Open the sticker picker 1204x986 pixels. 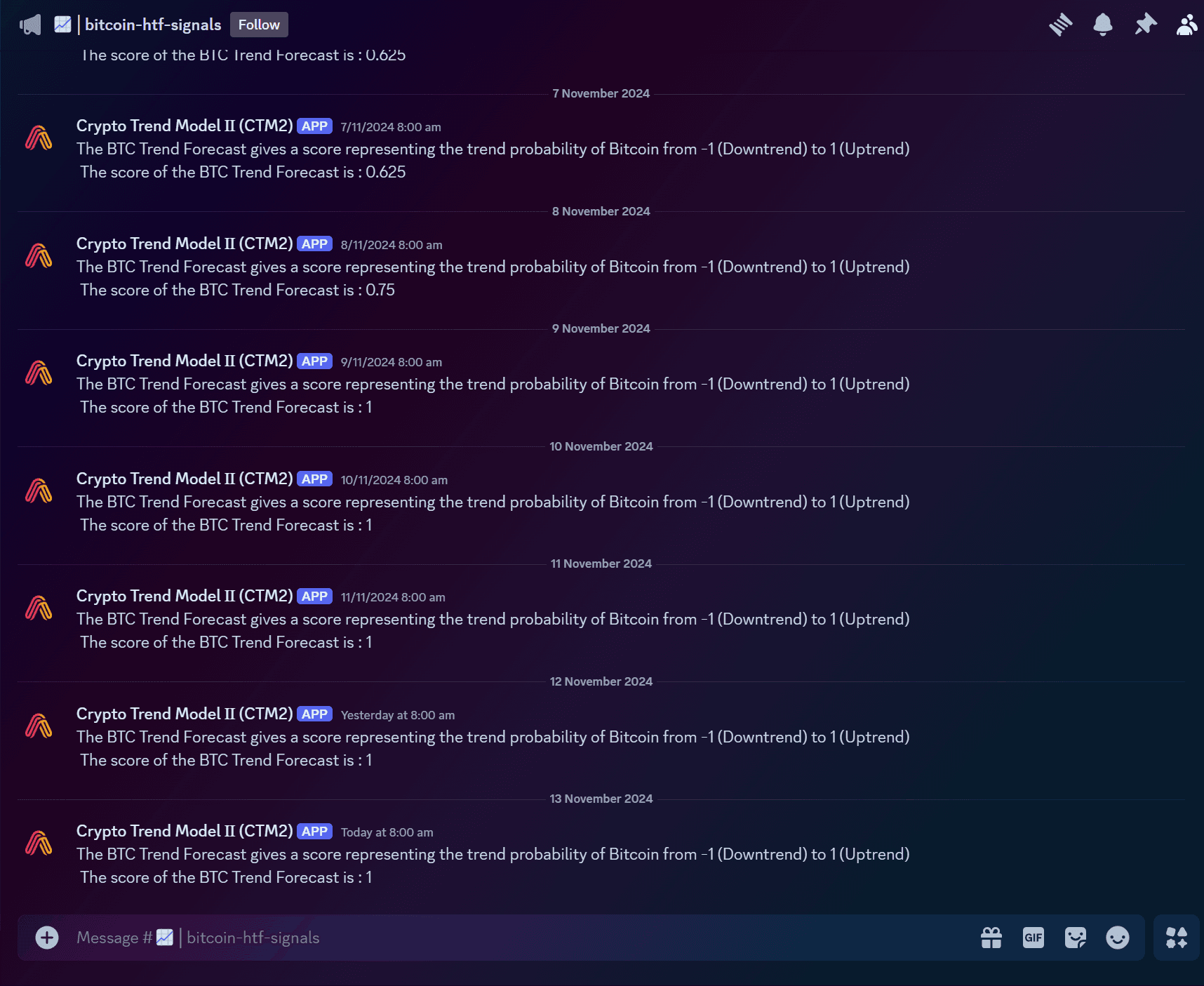tap(1075, 938)
